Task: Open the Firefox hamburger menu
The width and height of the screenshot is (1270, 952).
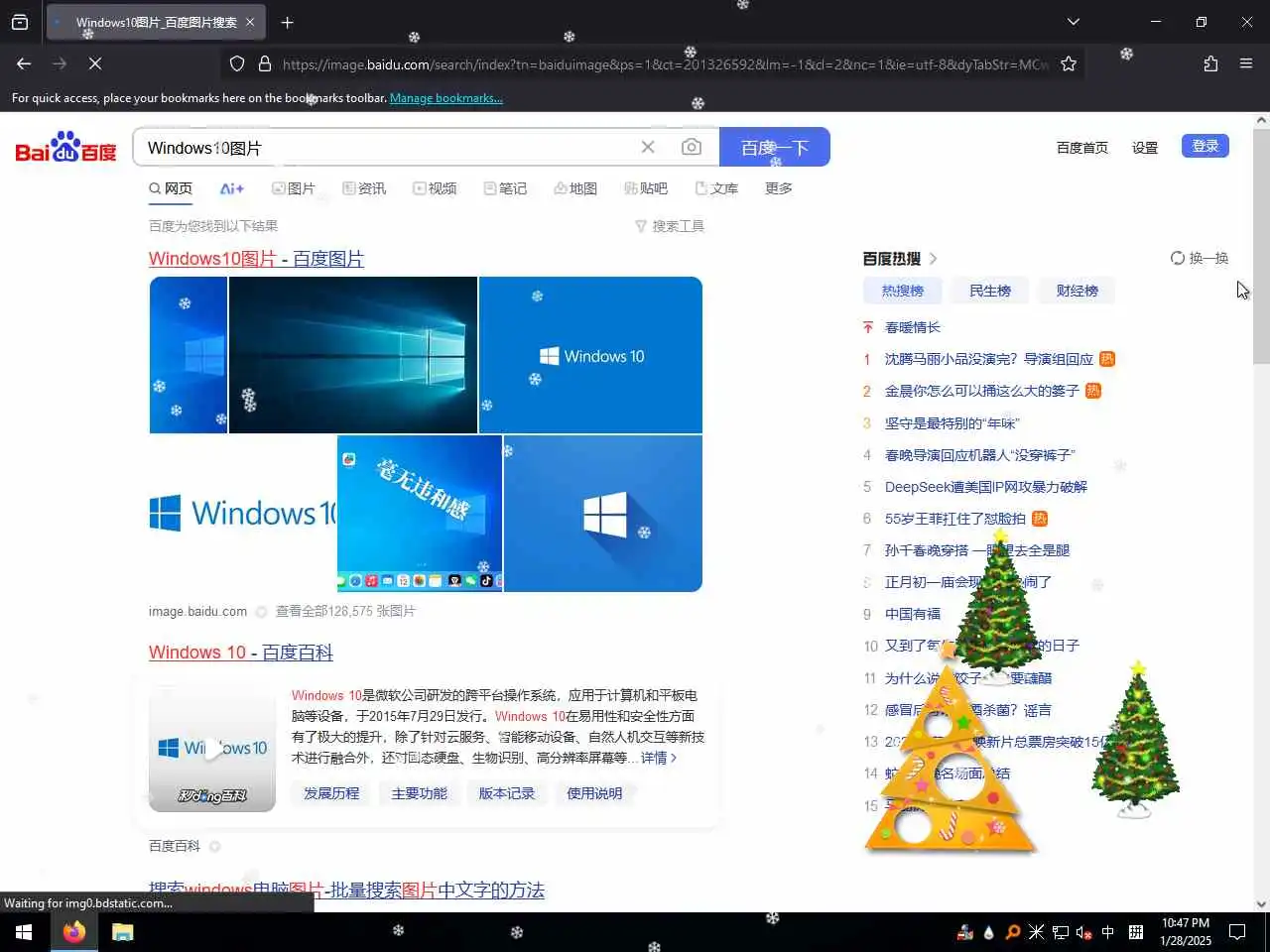Action: tap(1246, 63)
